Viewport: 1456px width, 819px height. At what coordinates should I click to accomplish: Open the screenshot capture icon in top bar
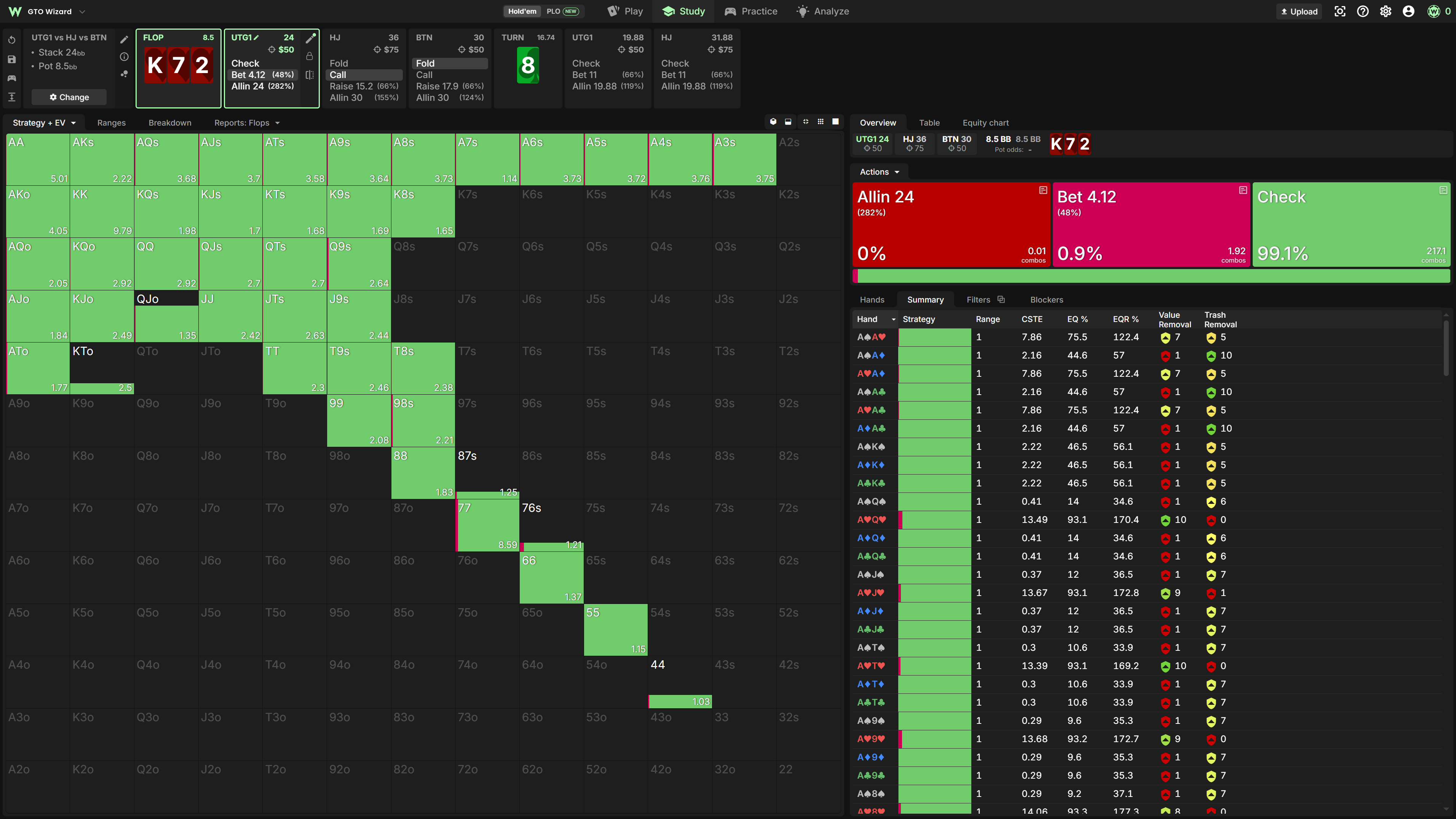[x=1339, y=11]
